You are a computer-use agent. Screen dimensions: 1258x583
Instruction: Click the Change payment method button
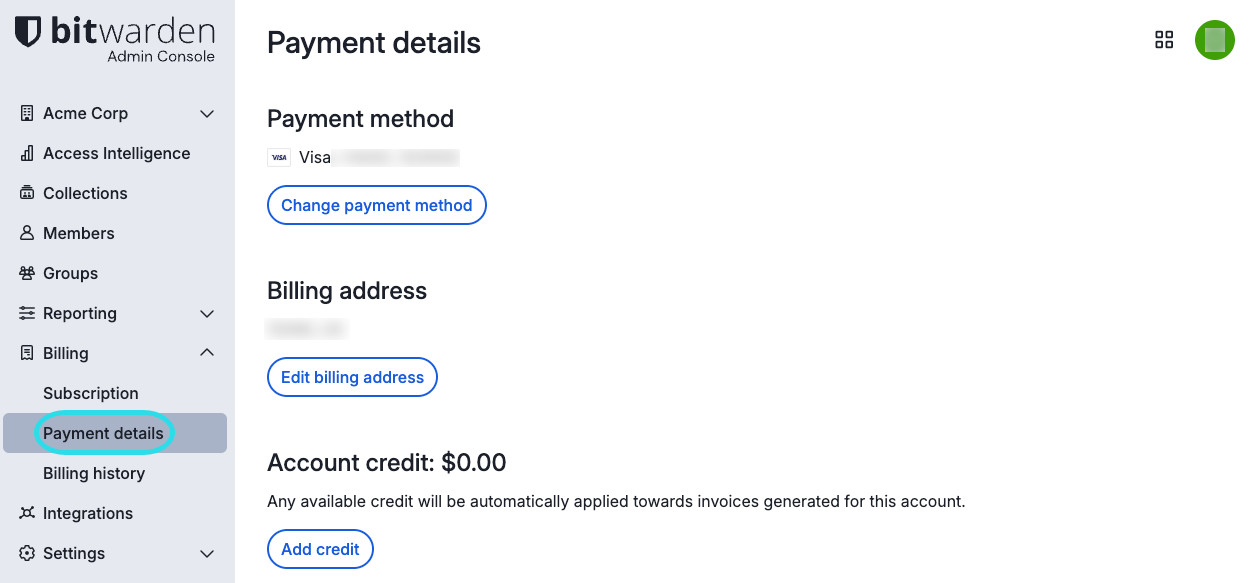point(376,204)
